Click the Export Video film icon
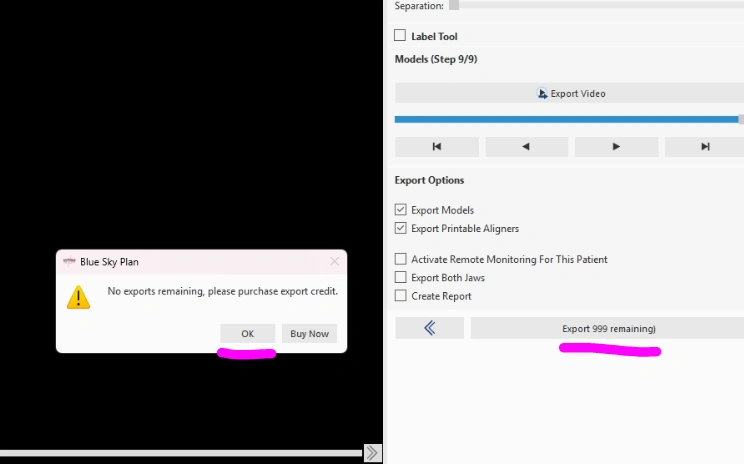This screenshot has height=464, width=744. 542,93
